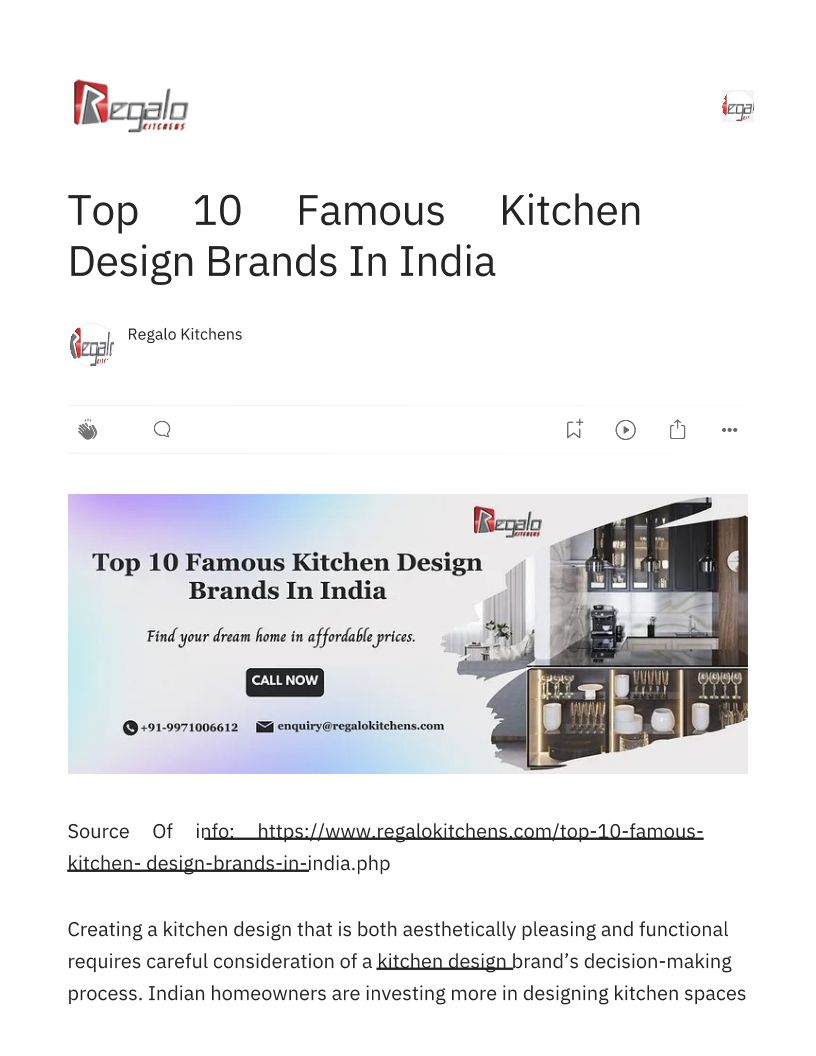The image size is (816, 1056).
Task: Click Regalo logo inside the banner image
Action: [508, 521]
